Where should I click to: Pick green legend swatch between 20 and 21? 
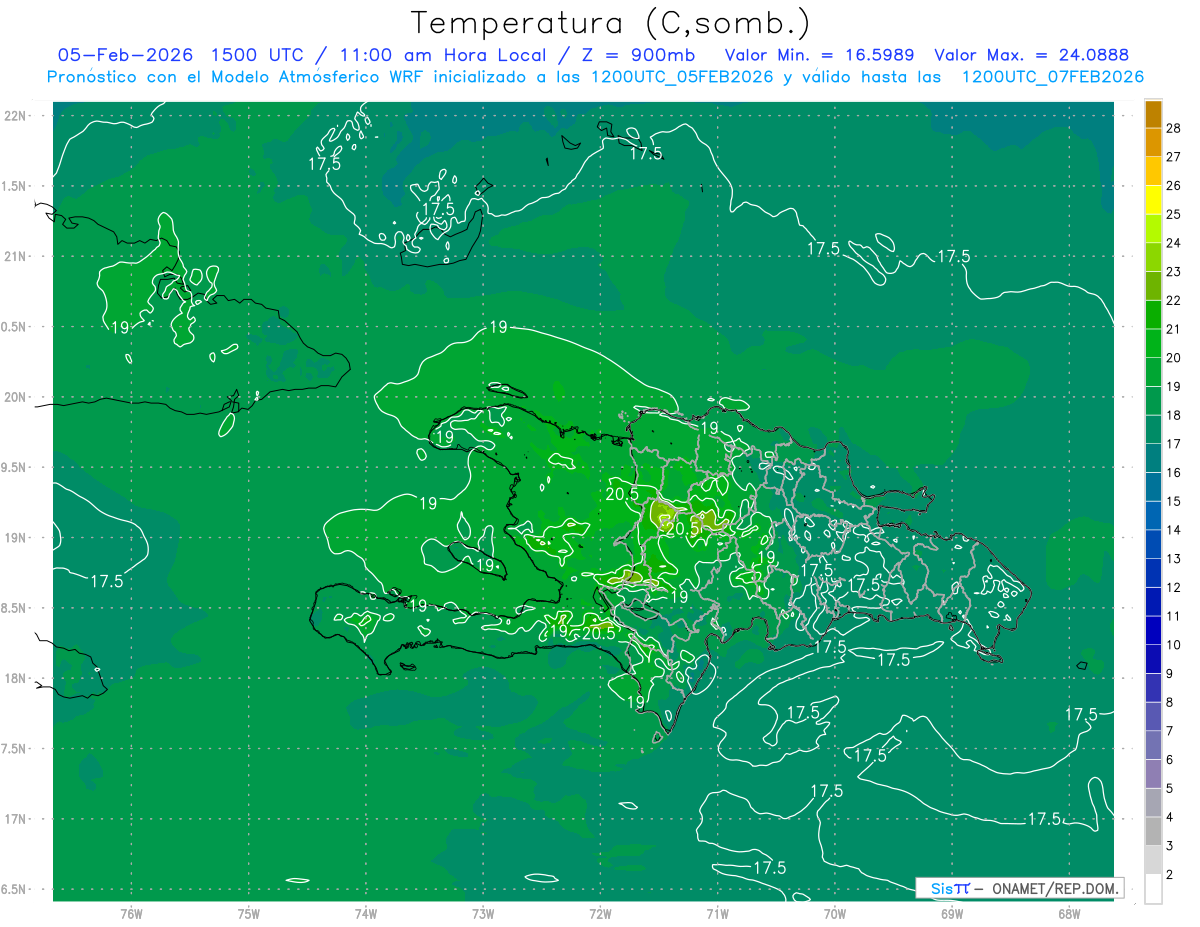(1153, 343)
